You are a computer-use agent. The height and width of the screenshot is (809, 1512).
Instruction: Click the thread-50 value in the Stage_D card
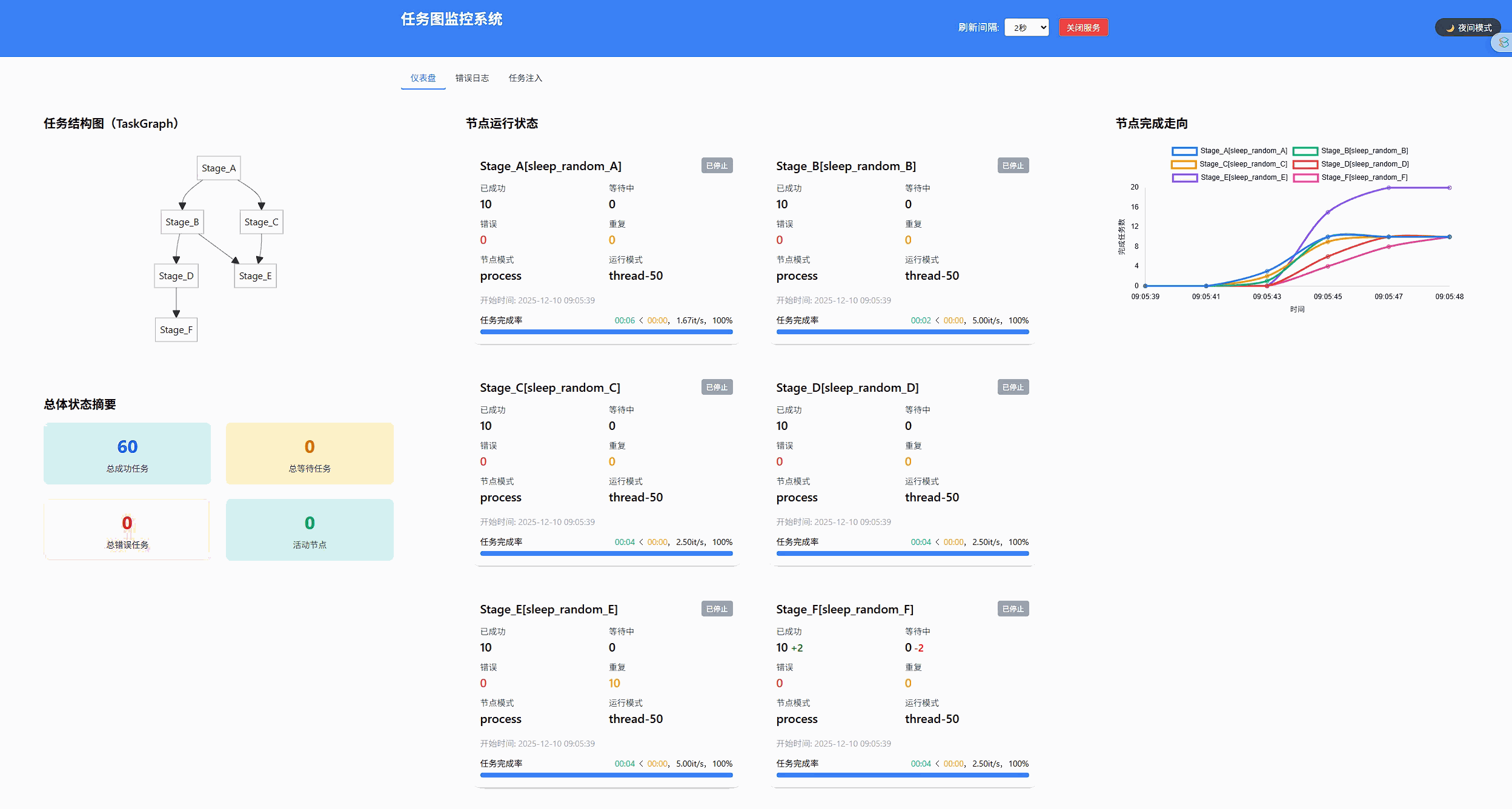(932, 497)
